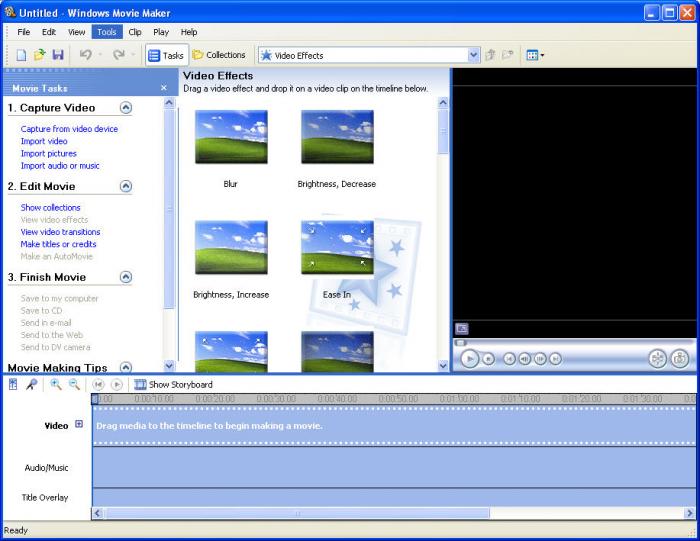This screenshot has width=700, height=541.
Task: Open the Video Effects collection dropdown
Action: 473,55
